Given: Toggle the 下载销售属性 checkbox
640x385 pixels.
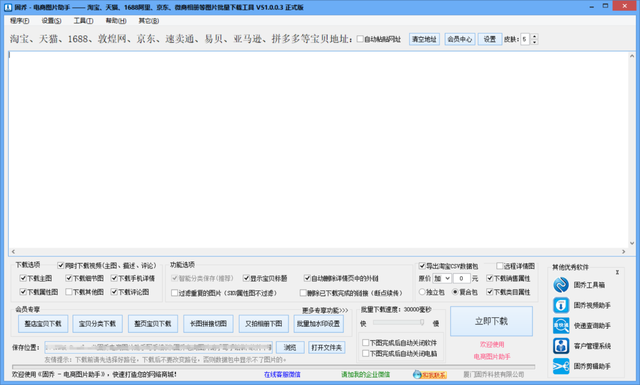Looking at the screenshot, I should tap(490, 278).
